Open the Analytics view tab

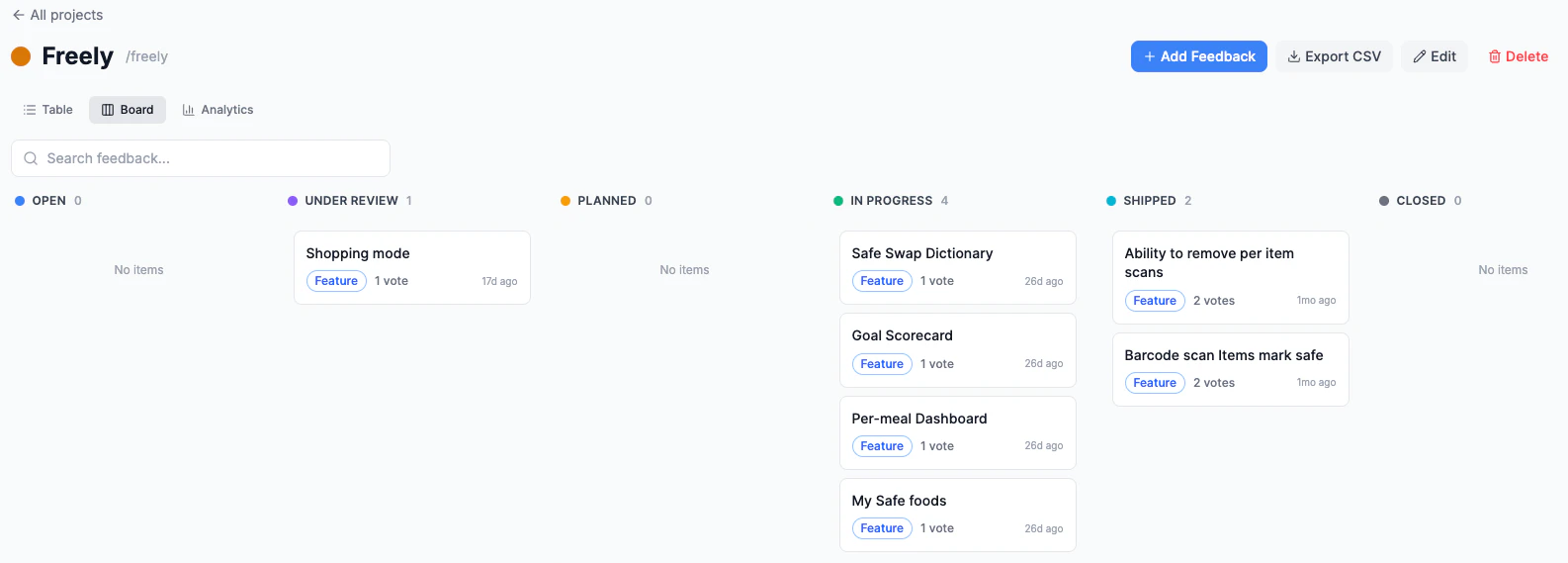tap(218, 110)
